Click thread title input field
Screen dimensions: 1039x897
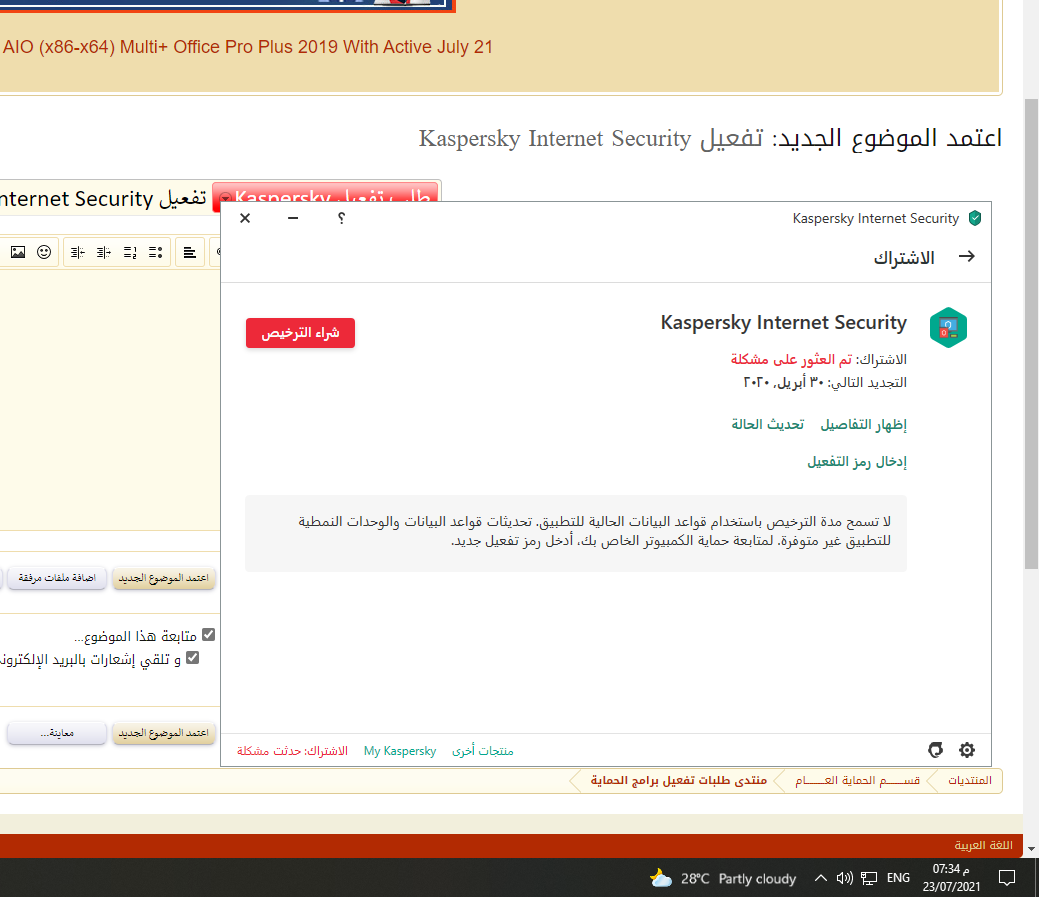click(104, 198)
